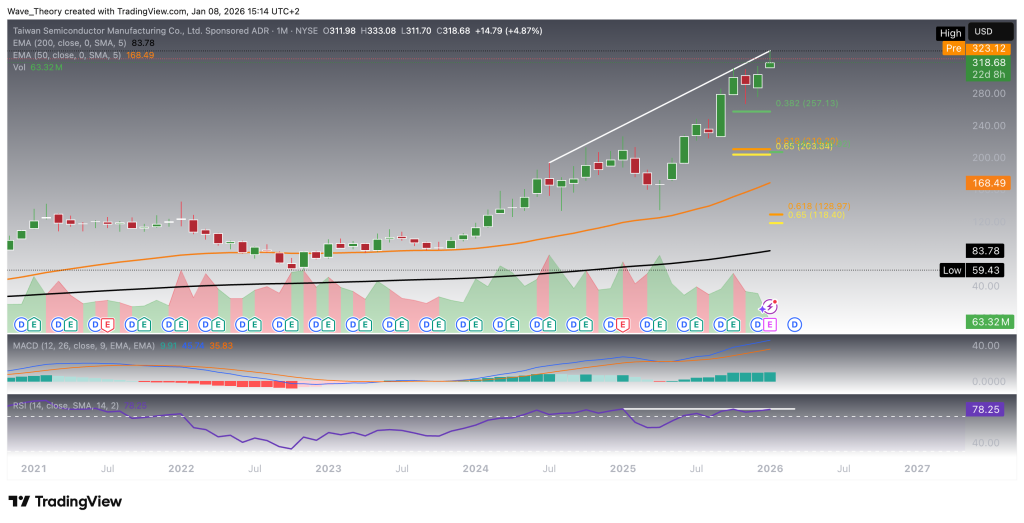Click the first dividend D marker at far left
Image resolution: width=1024 pixels, height=523 pixels.
(x=21, y=324)
